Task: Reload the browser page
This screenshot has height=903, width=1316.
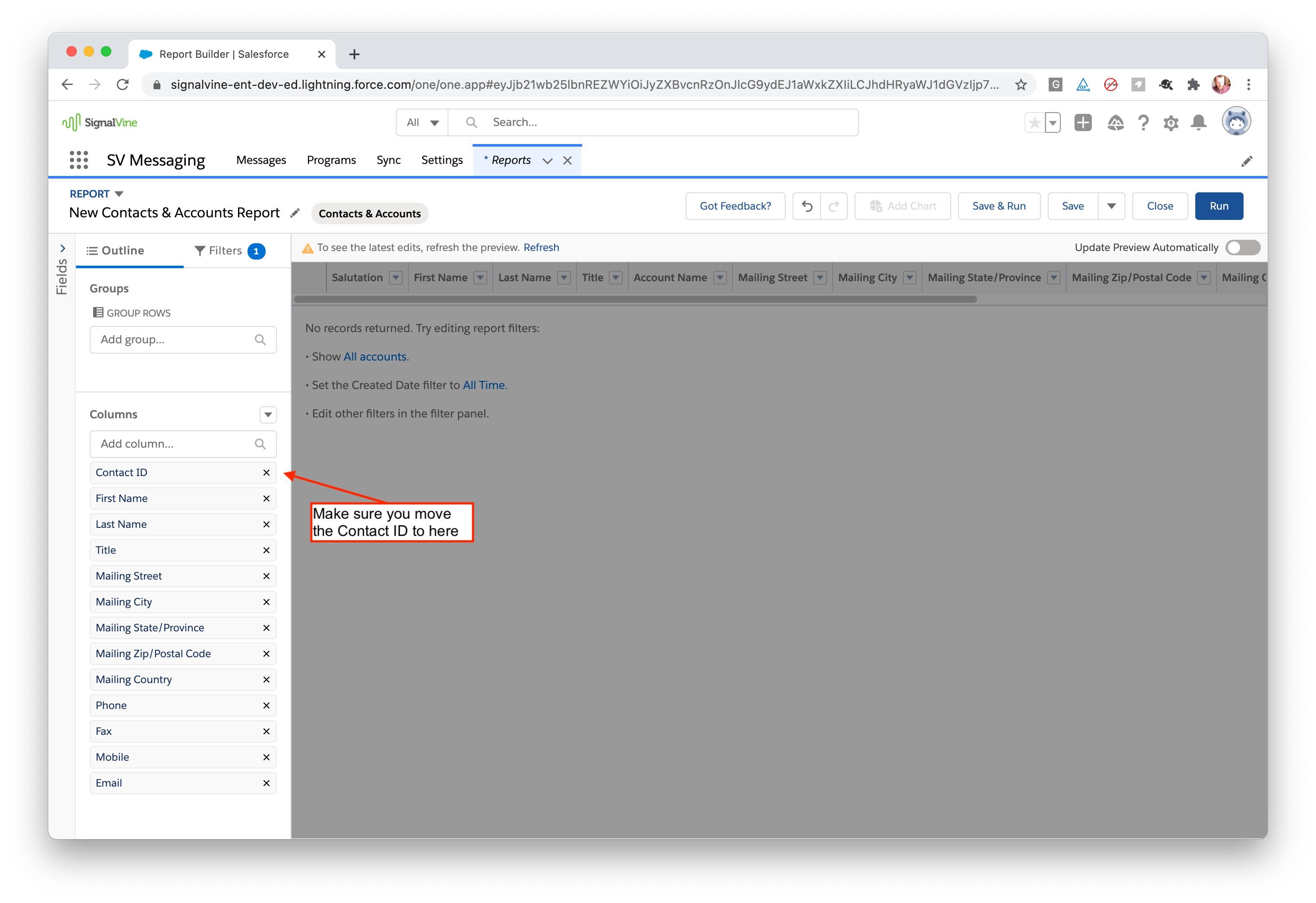Action: pos(122,85)
